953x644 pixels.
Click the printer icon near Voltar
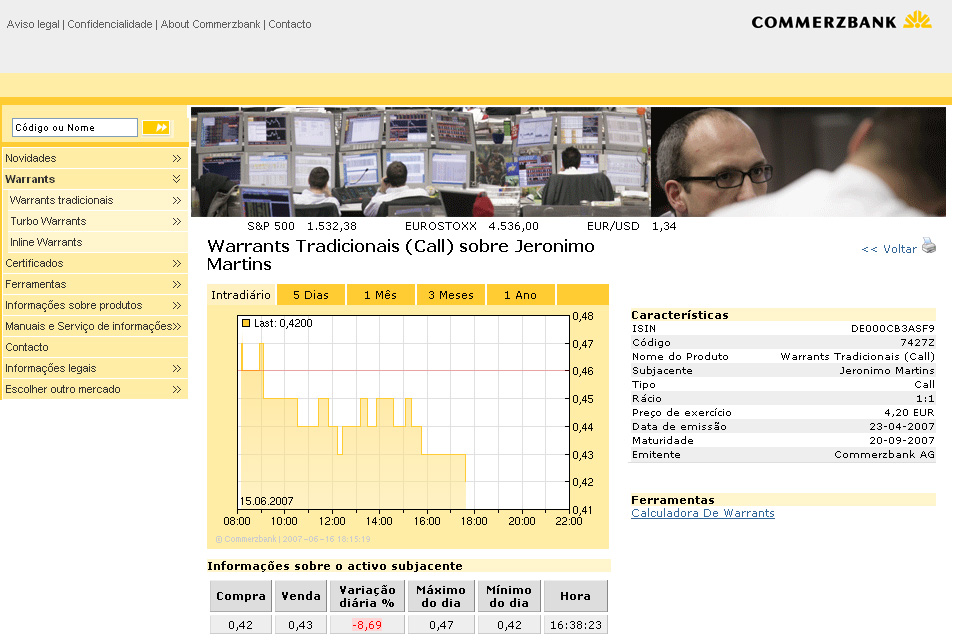pos(929,245)
